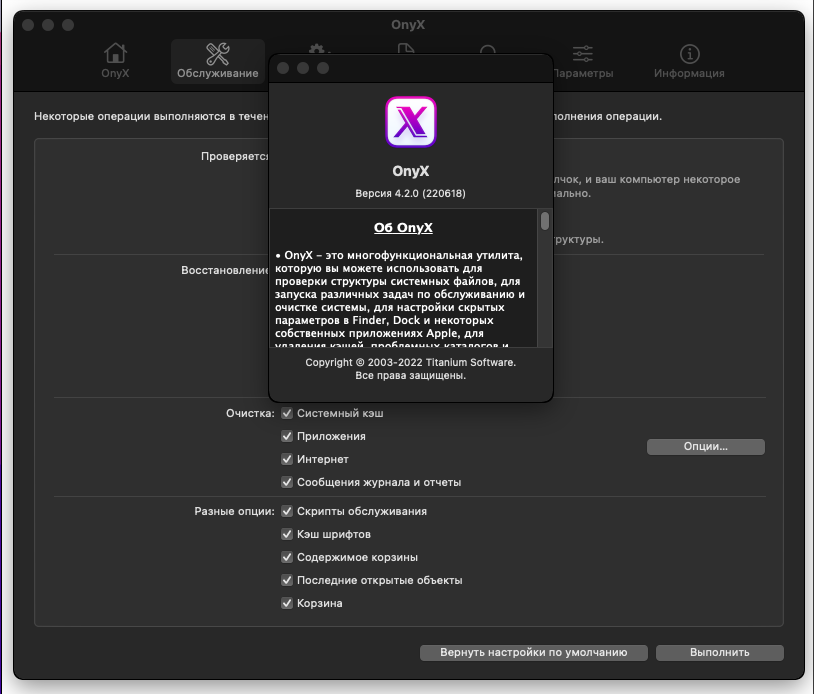Toggle the Интернет checkbox

pyautogui.click(x=287, y=459)
